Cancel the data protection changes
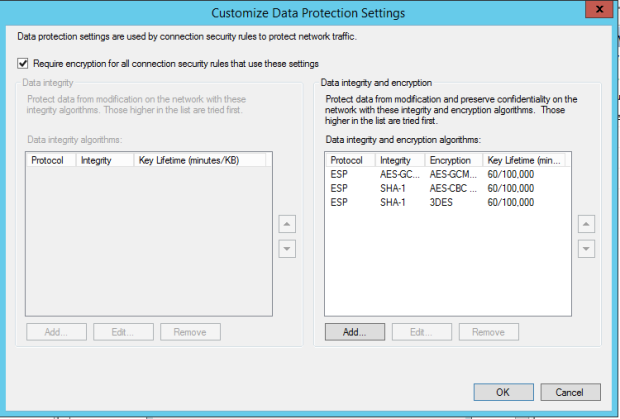Viewport: 620px width, 419px height. click(569, 392)
